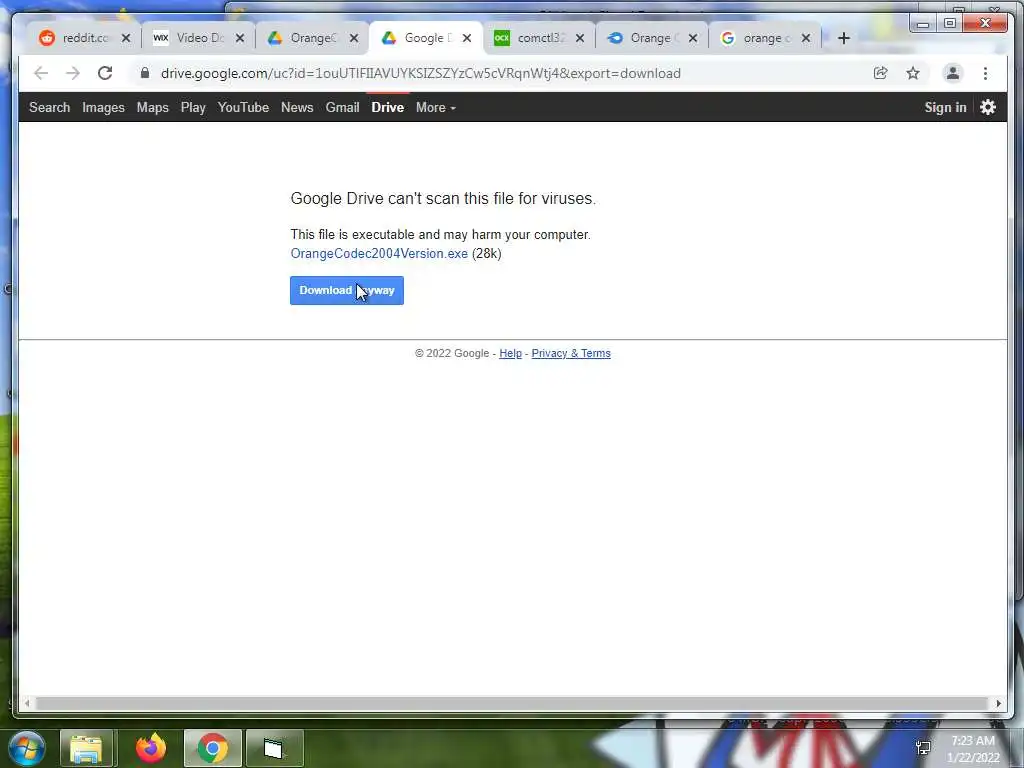Click the share page icon
Screen dimensions: 1024x768
coord(880,73)
